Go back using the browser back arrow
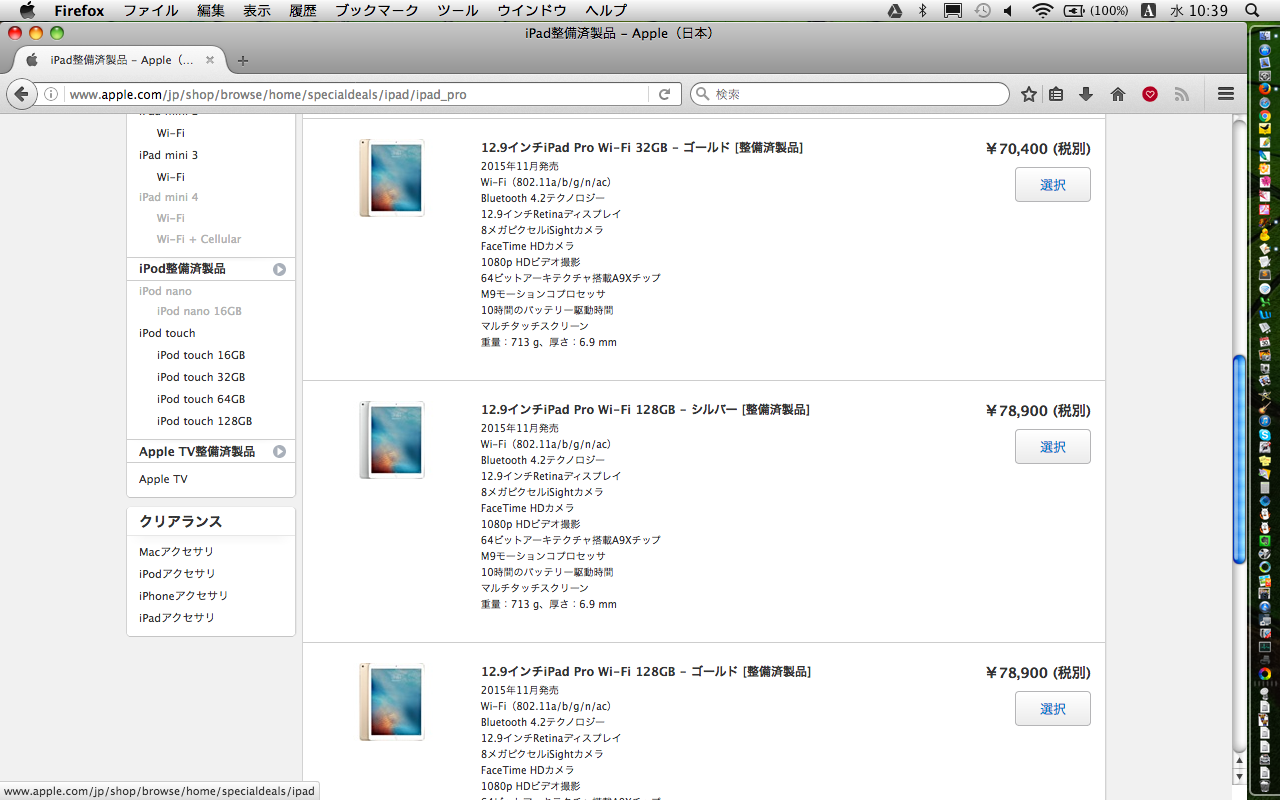 (21, 94)
